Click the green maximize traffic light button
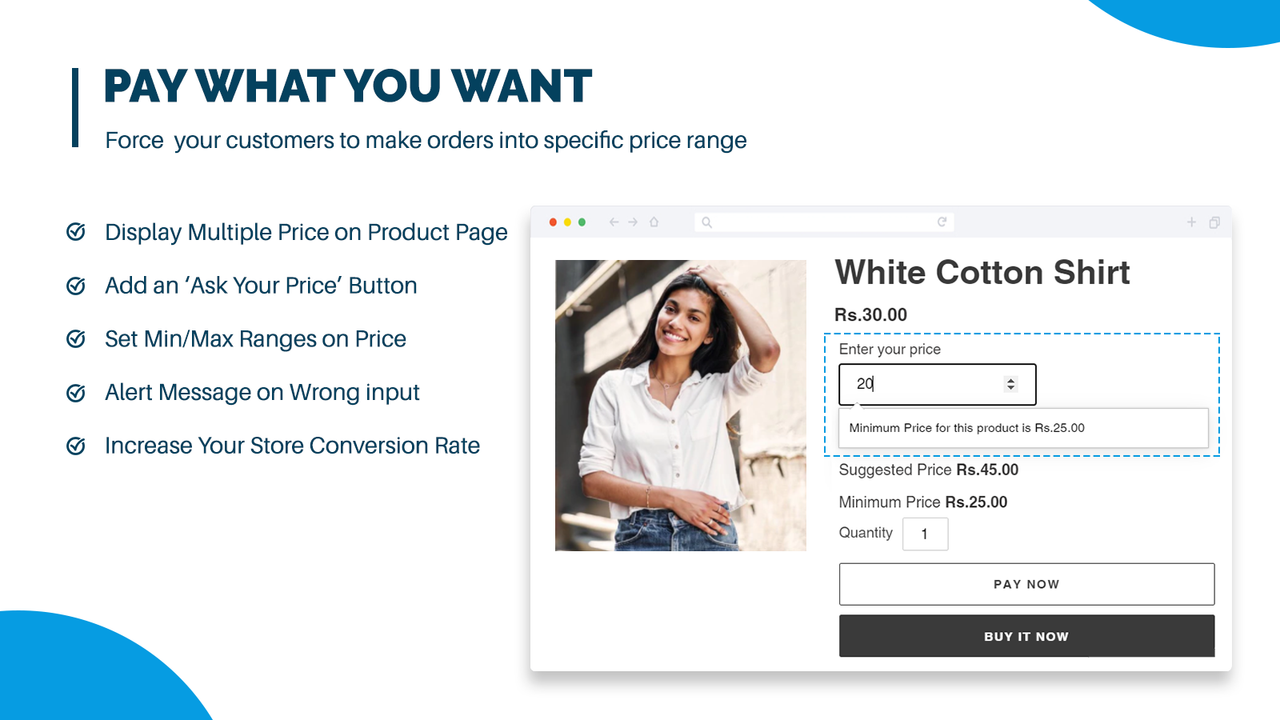The height and width of the screenshot is (720, 1280). 582,222
